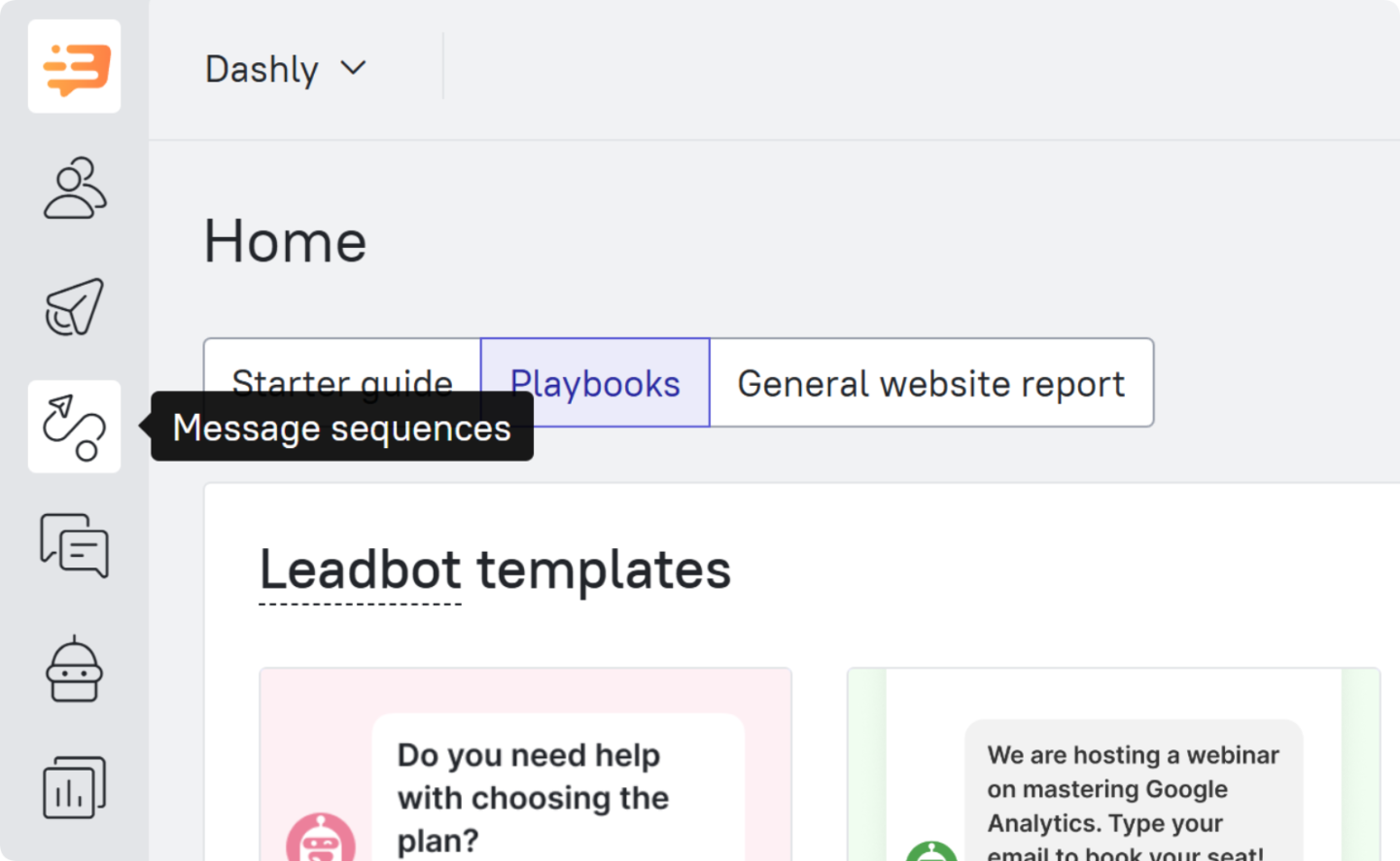Click the chevron next to Dashly
The image size is (1400, 861).
pyautogui.click(x=354, y=68)
